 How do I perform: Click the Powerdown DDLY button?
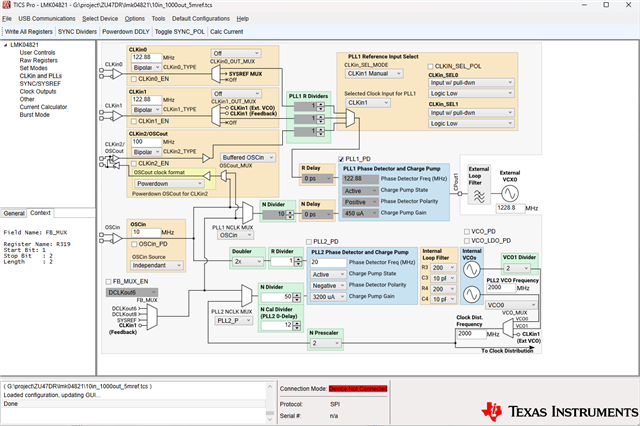pos(126,31)
